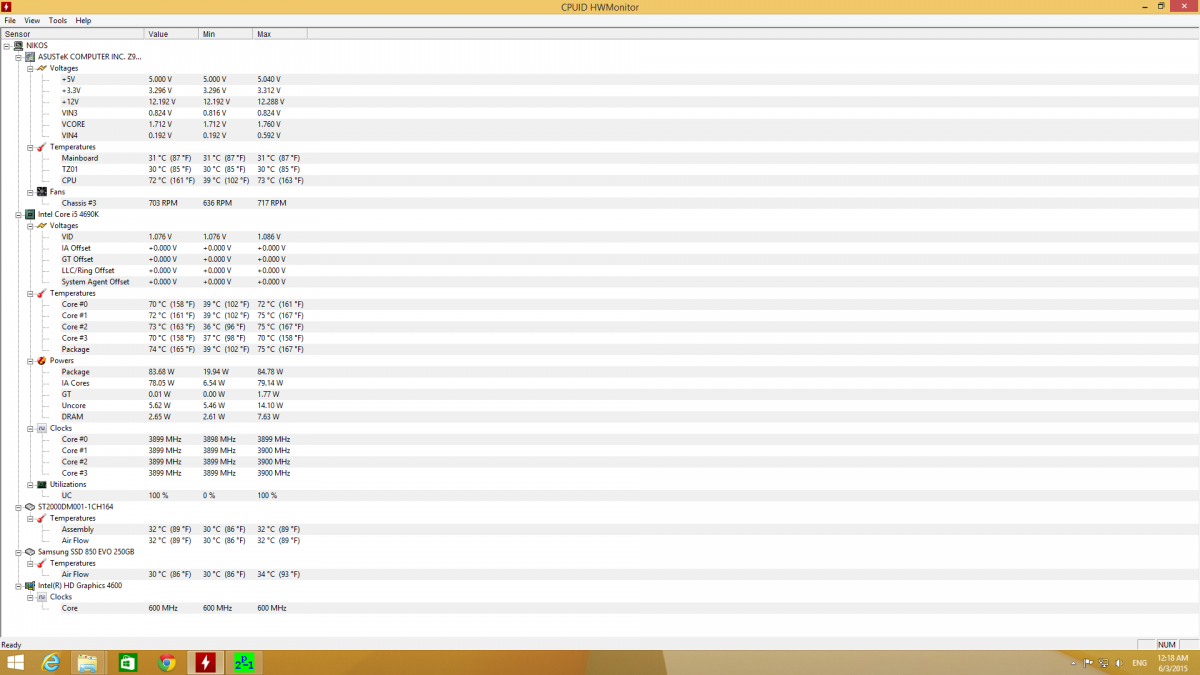Click the network tray icon
The width and height of the screenshot is (1200, 675).
pyautogui.click(x=1102, y=663)
